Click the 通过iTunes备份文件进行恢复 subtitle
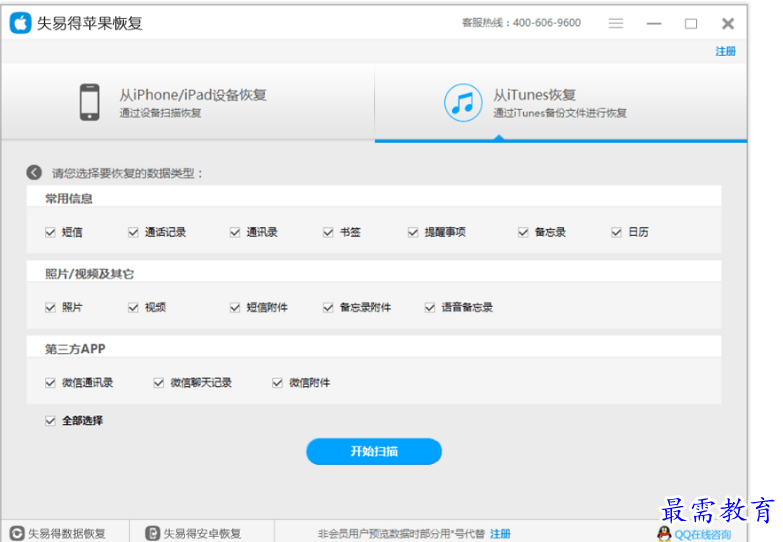Screen dimensions: 783x542 point(560,113)
